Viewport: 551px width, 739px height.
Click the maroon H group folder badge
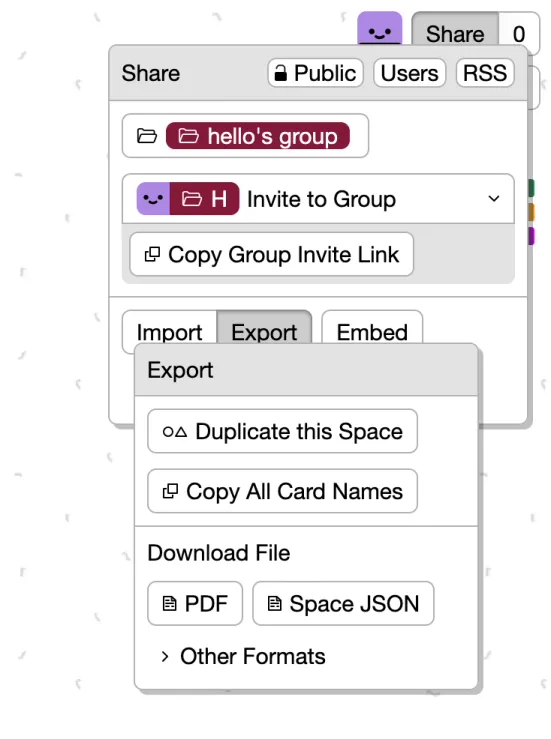click(204, 199)
